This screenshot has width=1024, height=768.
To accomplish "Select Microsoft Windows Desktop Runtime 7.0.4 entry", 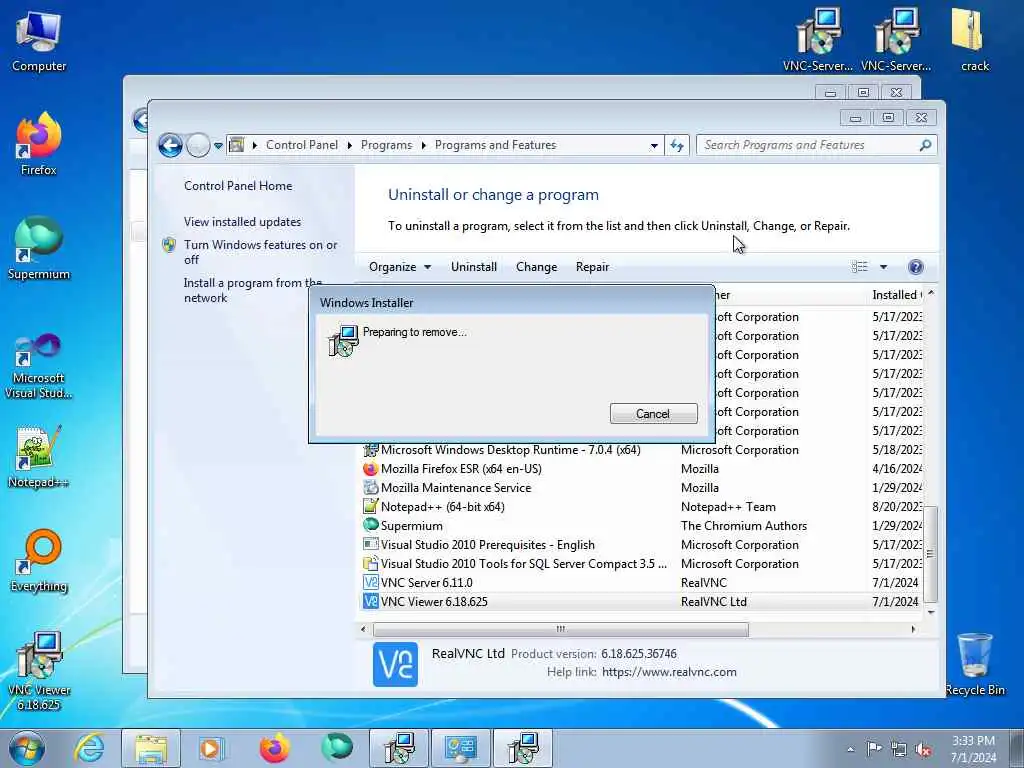I will tap(641, 450).
